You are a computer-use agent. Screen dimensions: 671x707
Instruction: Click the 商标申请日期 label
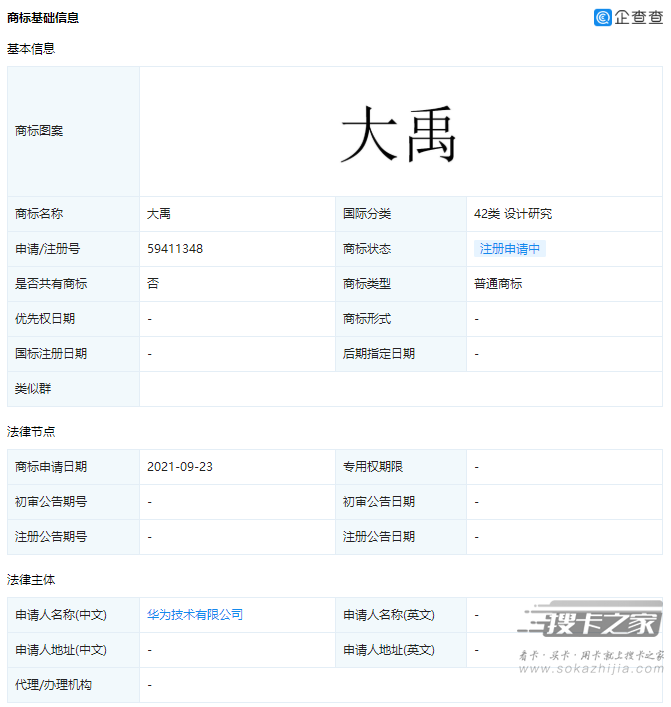click(51, 467)
